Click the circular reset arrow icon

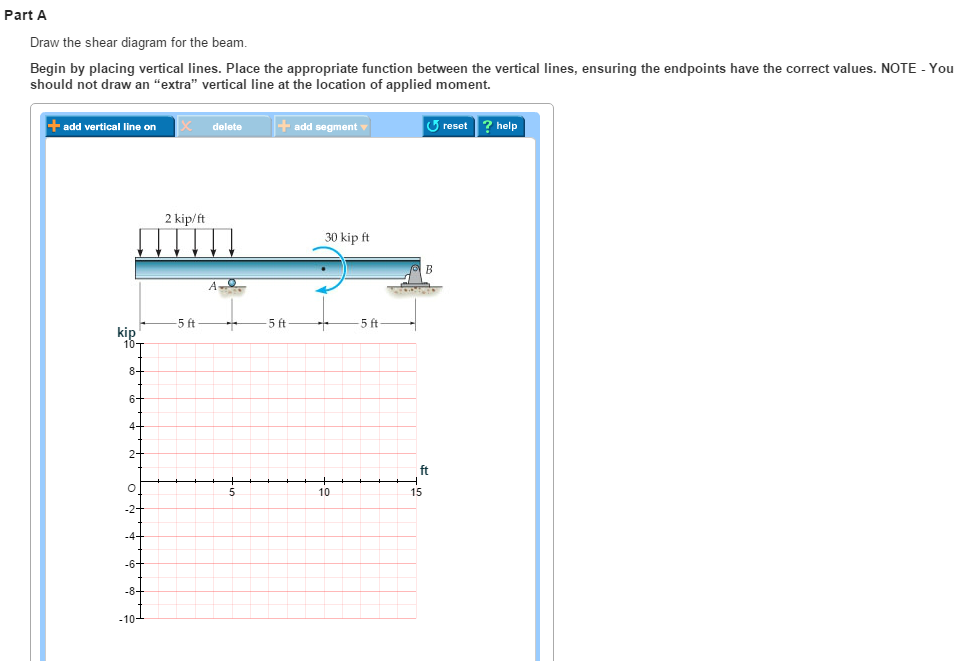pos(434,126)
